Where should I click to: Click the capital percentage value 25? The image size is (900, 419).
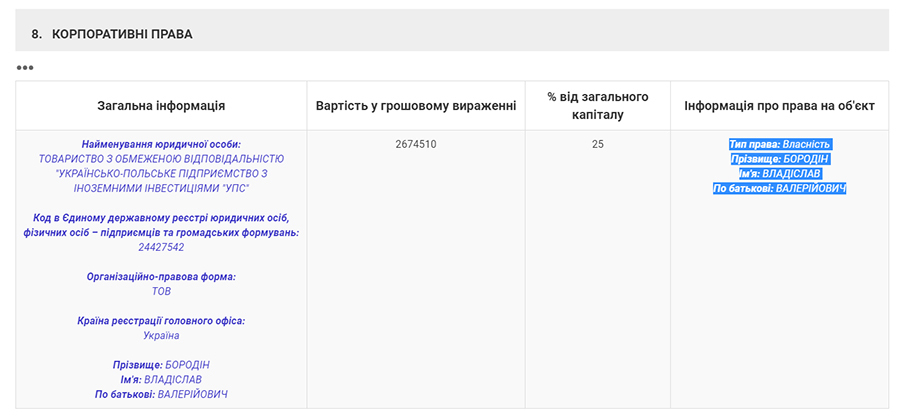598,144
